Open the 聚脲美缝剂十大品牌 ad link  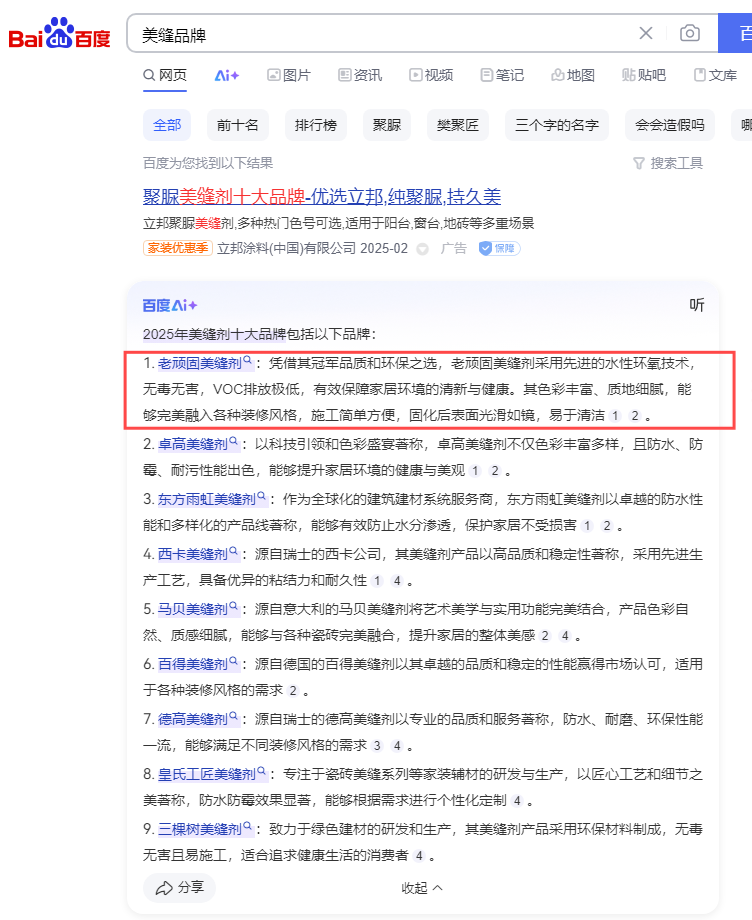[x=322, y=197]
